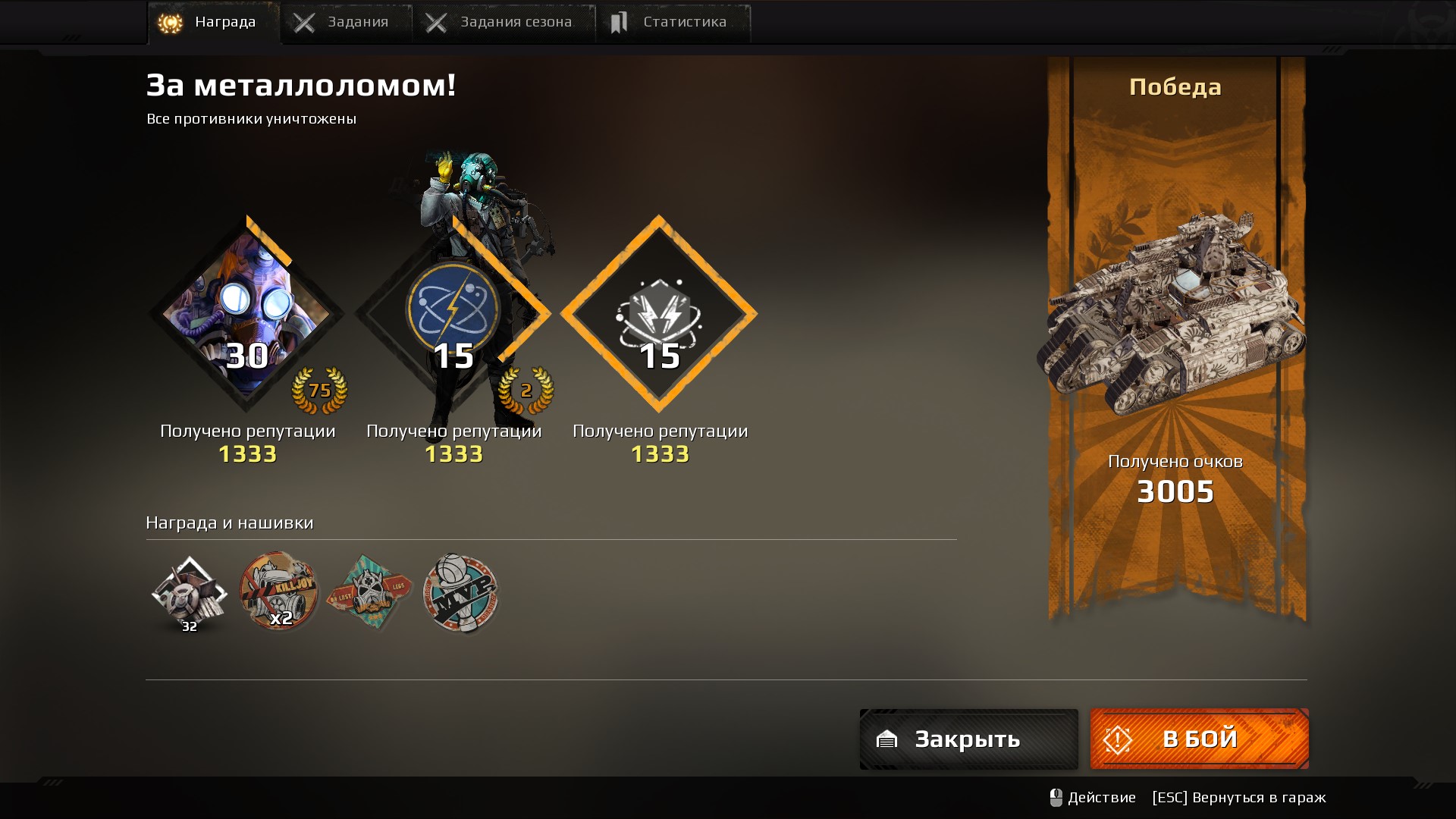Image resolution: width=1456 pixels, height=819 pixels.
Task: Start a new battle with В БОЙ
Action: (1199, 739)
